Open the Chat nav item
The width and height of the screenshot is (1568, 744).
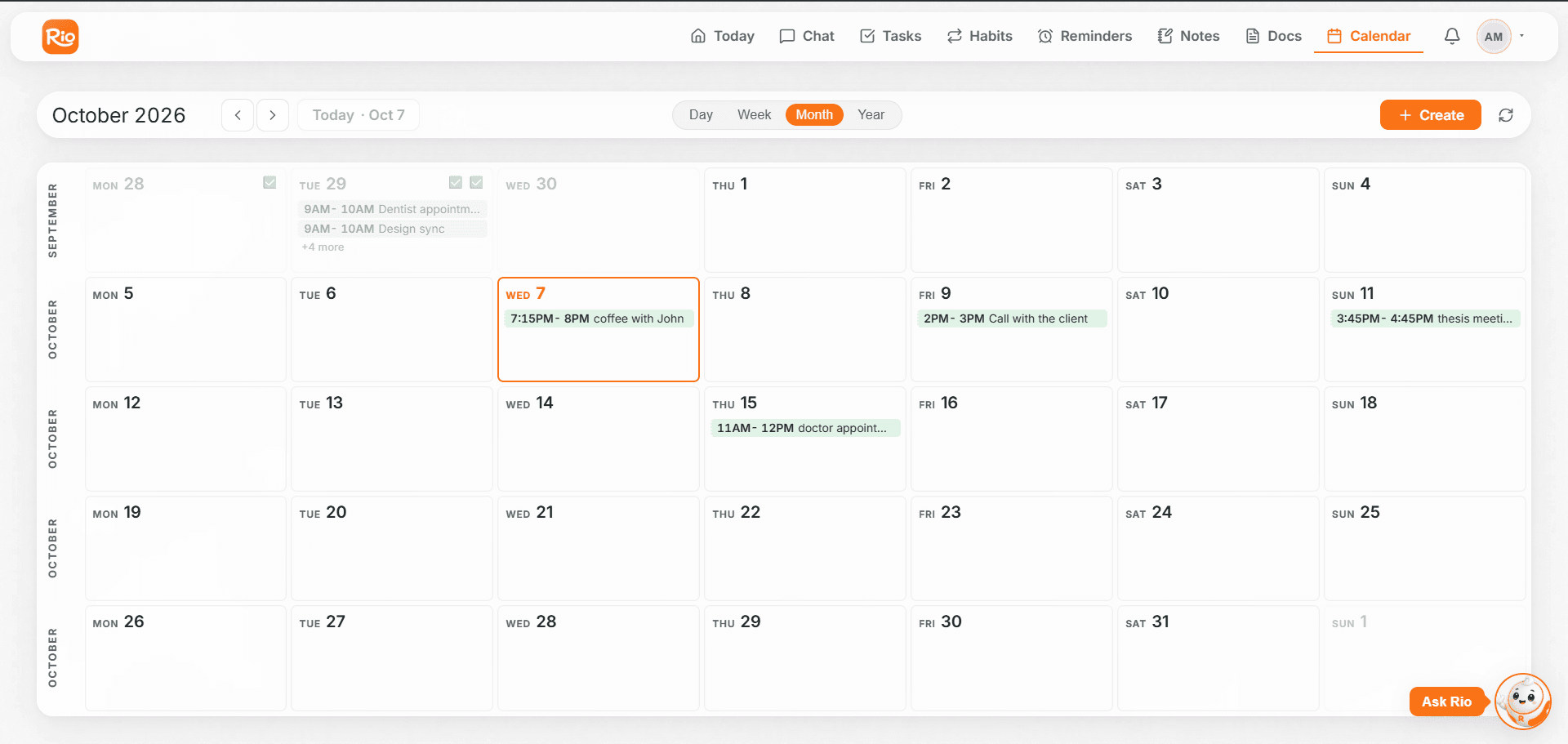coord(807,36)
